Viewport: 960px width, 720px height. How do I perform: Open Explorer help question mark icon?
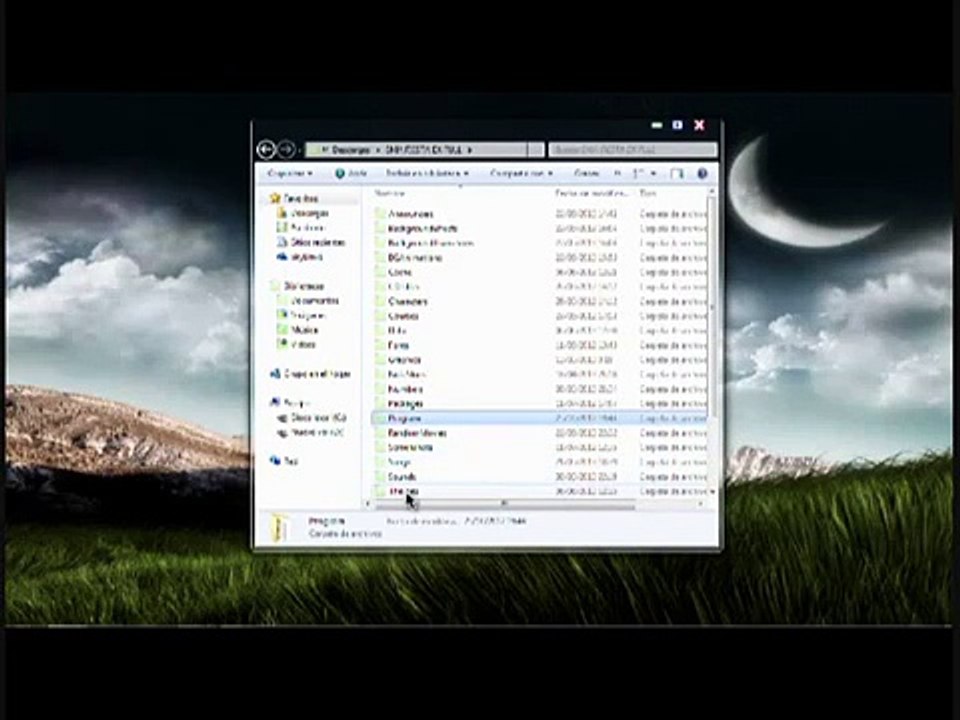click(x=702, y=174)
